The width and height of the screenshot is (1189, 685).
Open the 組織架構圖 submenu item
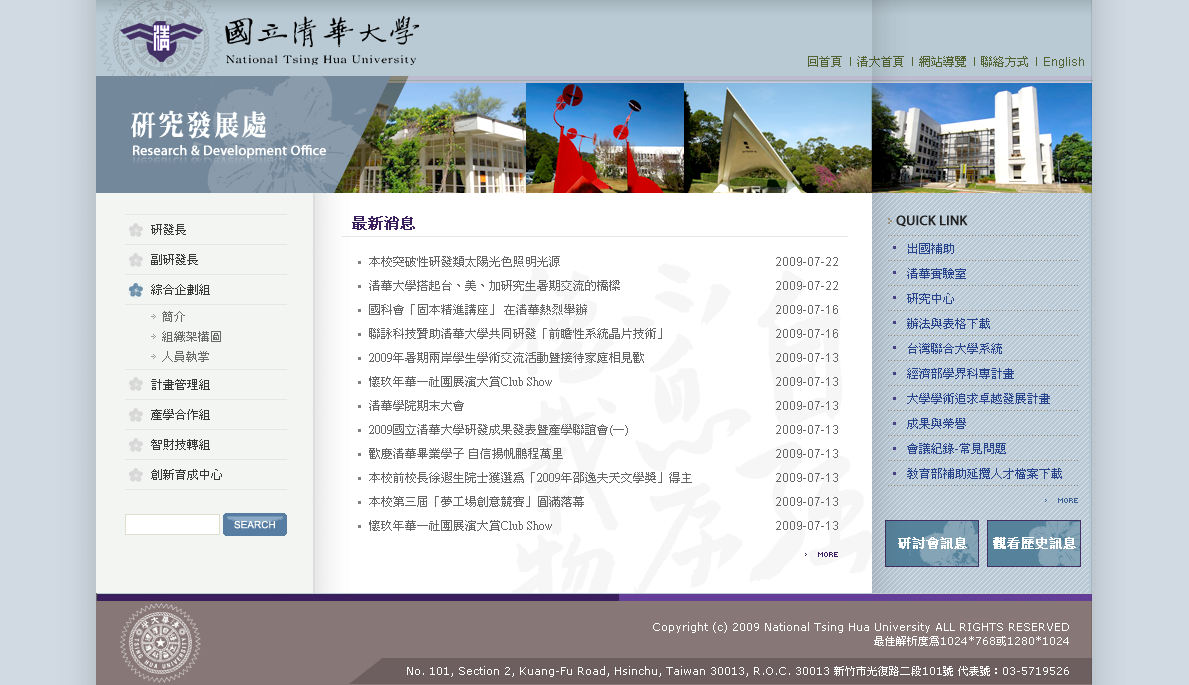coord(191,336)
